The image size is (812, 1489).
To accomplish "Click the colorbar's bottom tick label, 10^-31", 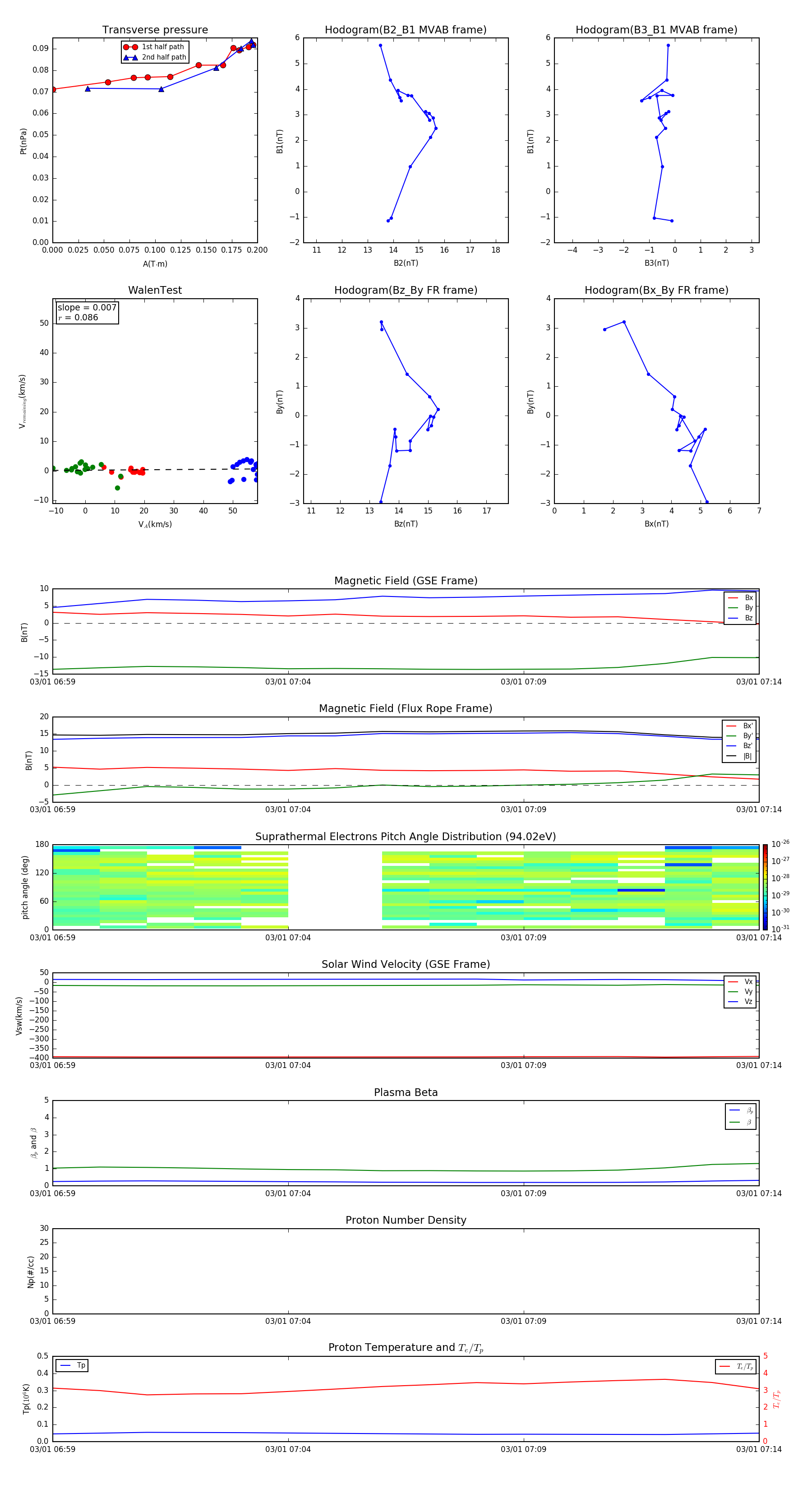I will click(x=780, y=929).
